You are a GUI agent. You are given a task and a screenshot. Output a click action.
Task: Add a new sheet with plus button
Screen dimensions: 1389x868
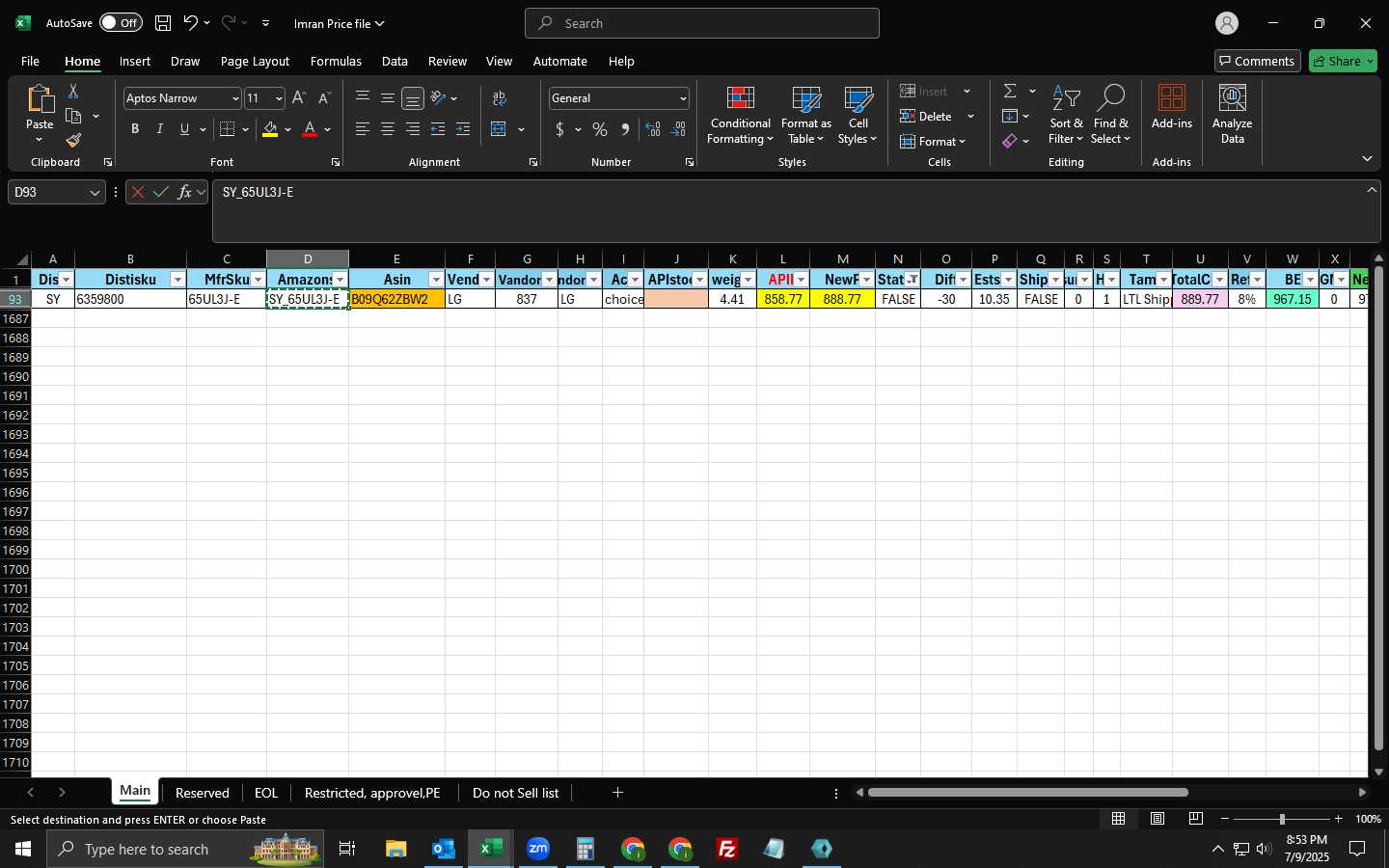[617, 793]
